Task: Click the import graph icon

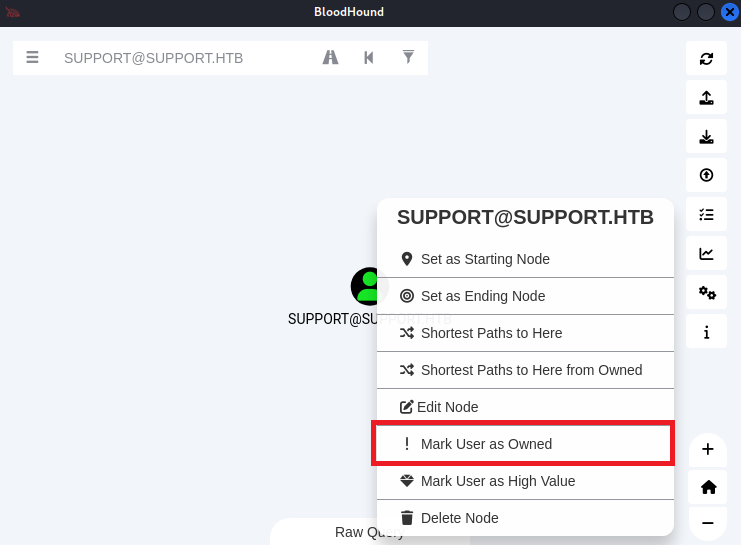Action: [706, 137]
